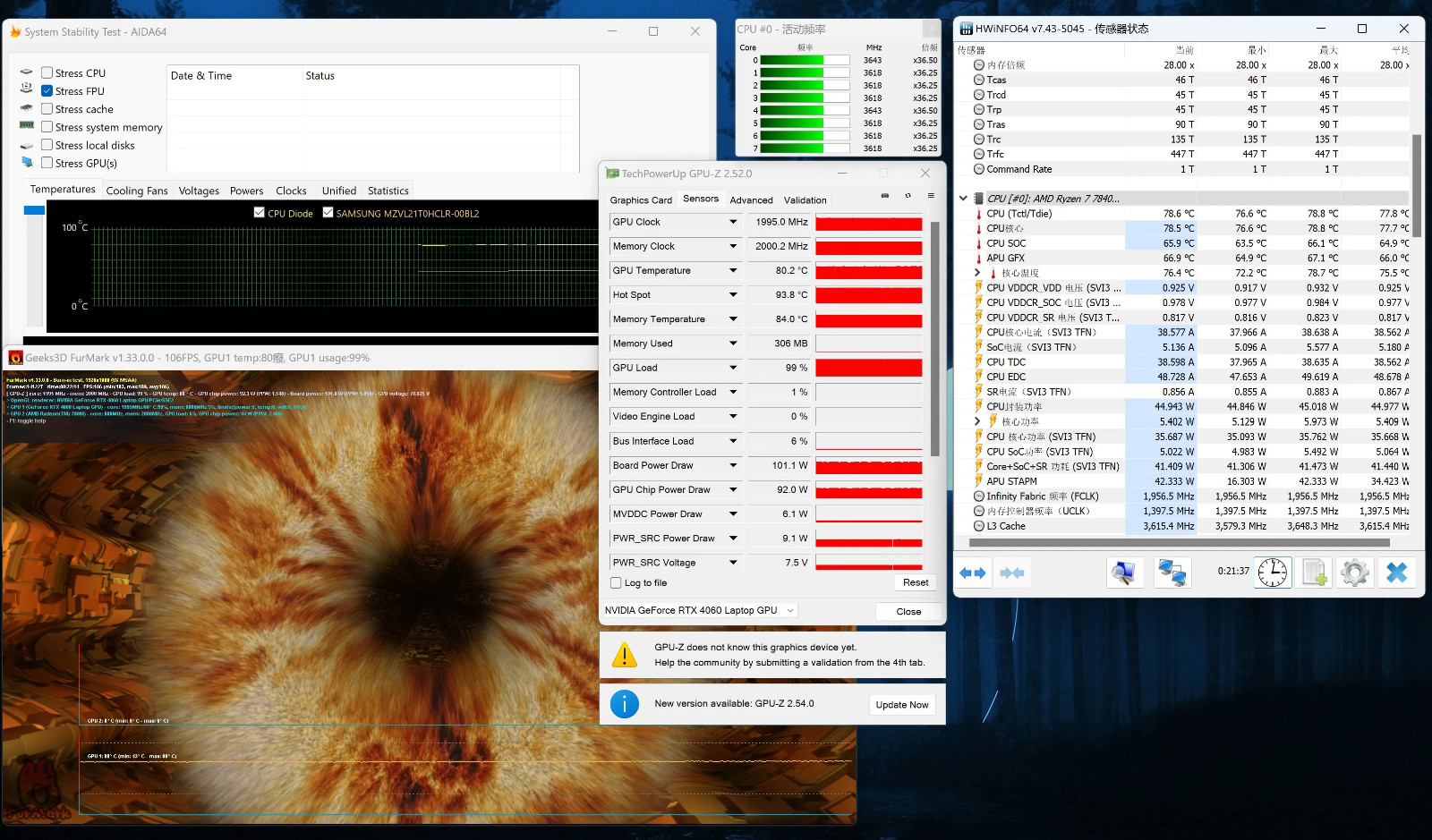Open the Hot Spot sensor dropdown

pyautogui.click(x=733, y=294)
